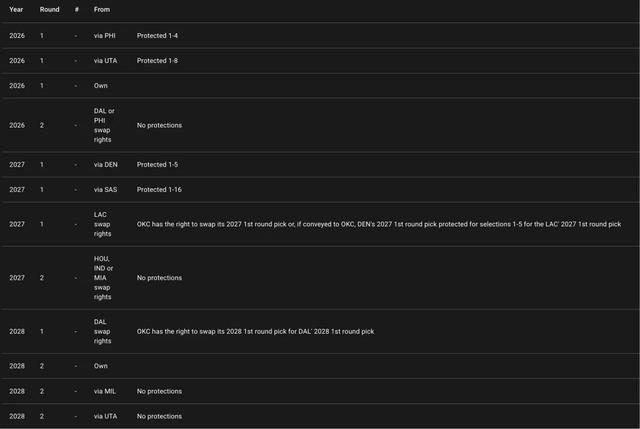
Task: Click the Protected 1-8 text
Action: (157, 61)
